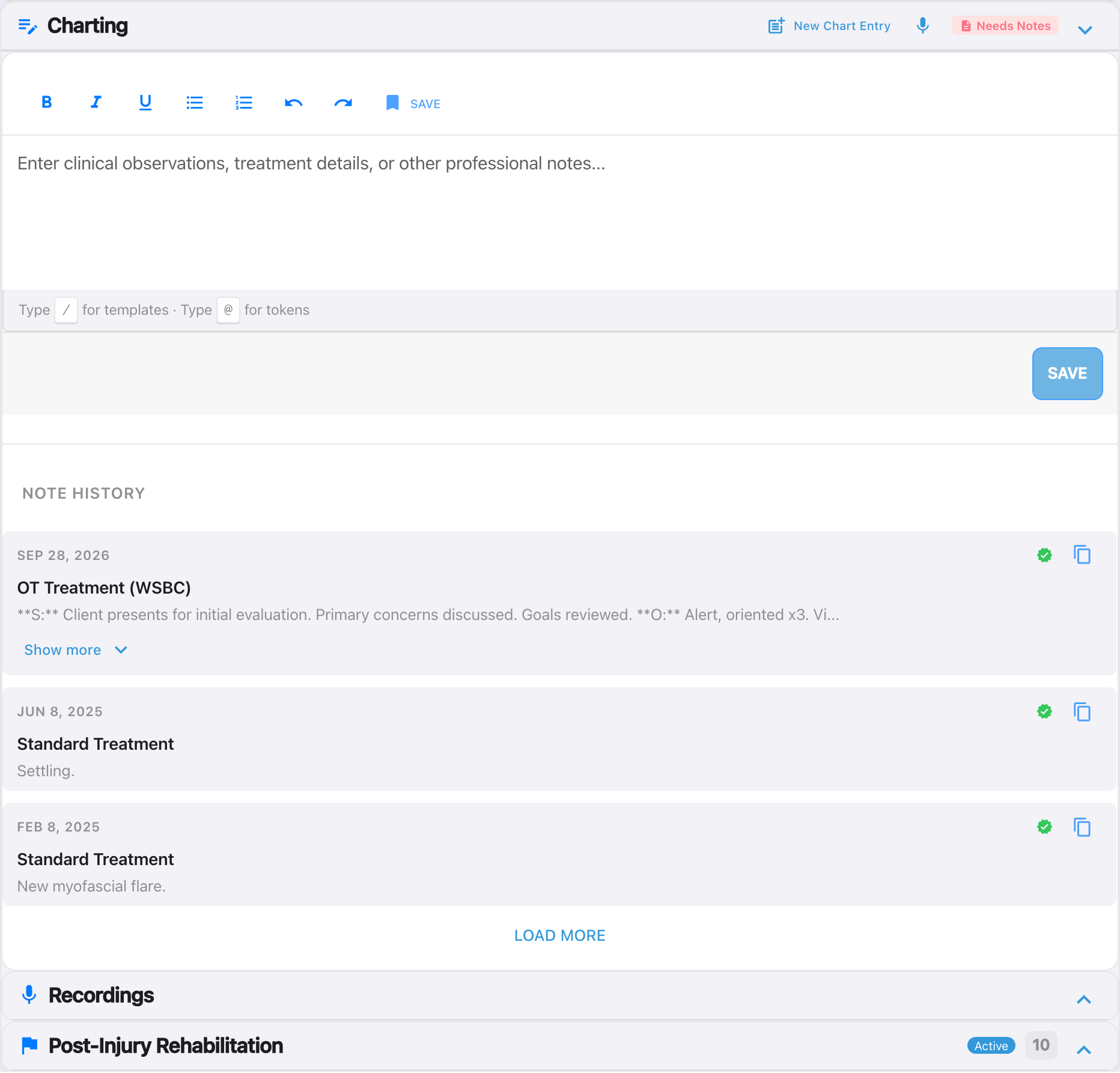The height and width of the screenshot is (1073, 1120).
Task: Undo the last edit
Action: coord(293,103)
